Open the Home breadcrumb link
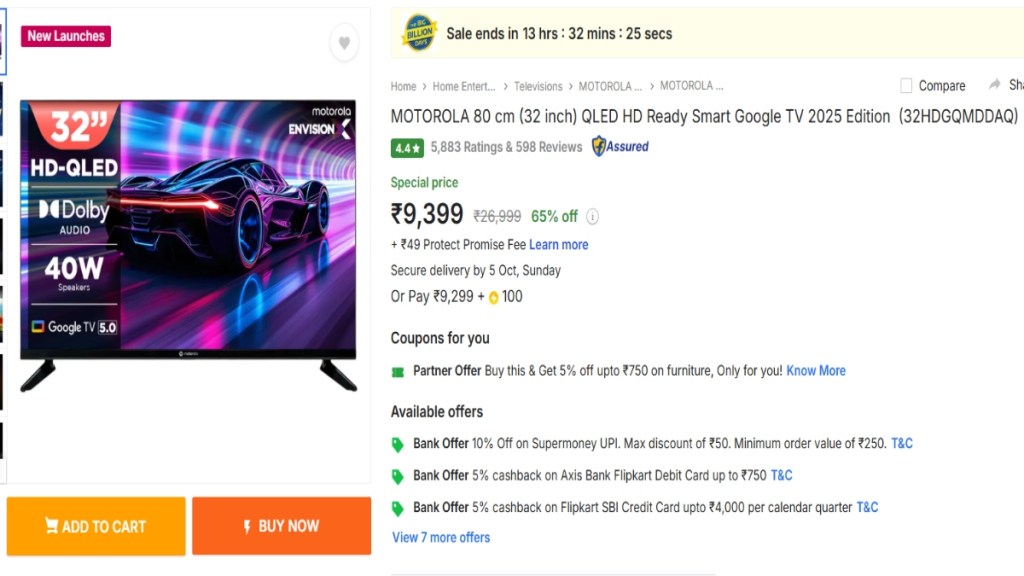The height and width of the screenshot is (576, 1024). pyautogui.click(x=403, y=86)
